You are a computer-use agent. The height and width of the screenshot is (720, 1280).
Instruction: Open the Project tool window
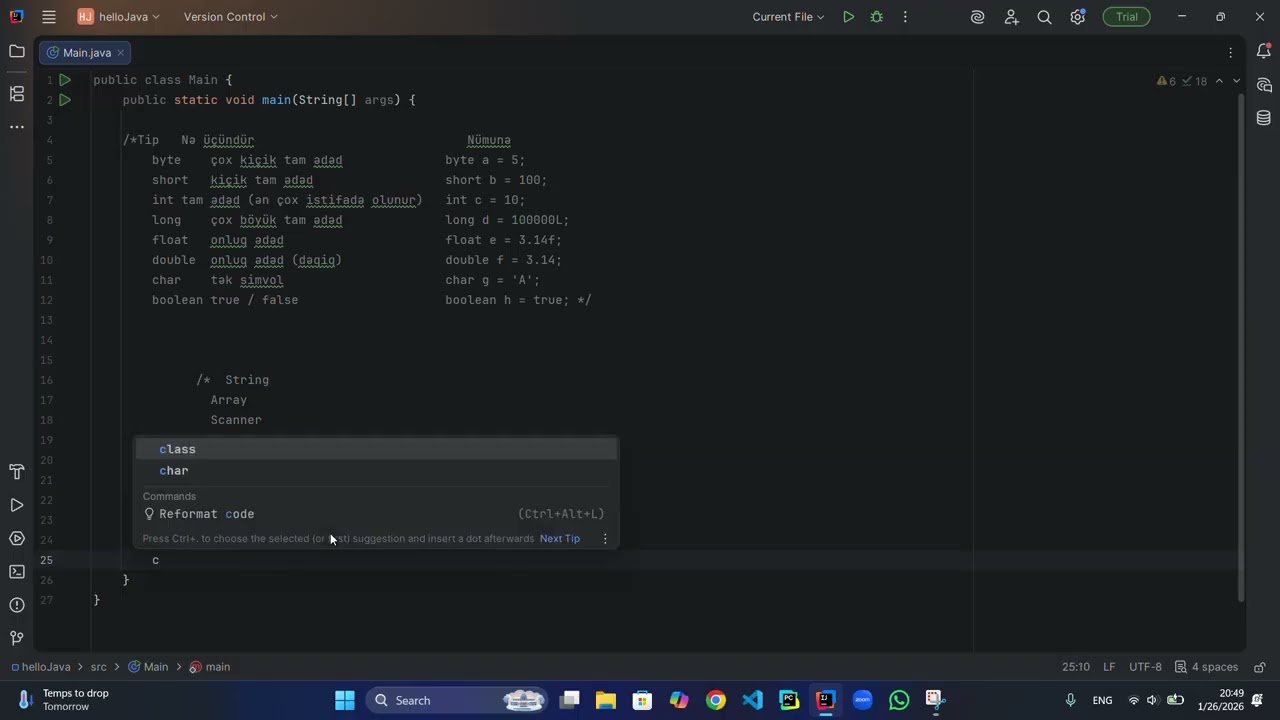click(17, 51)
